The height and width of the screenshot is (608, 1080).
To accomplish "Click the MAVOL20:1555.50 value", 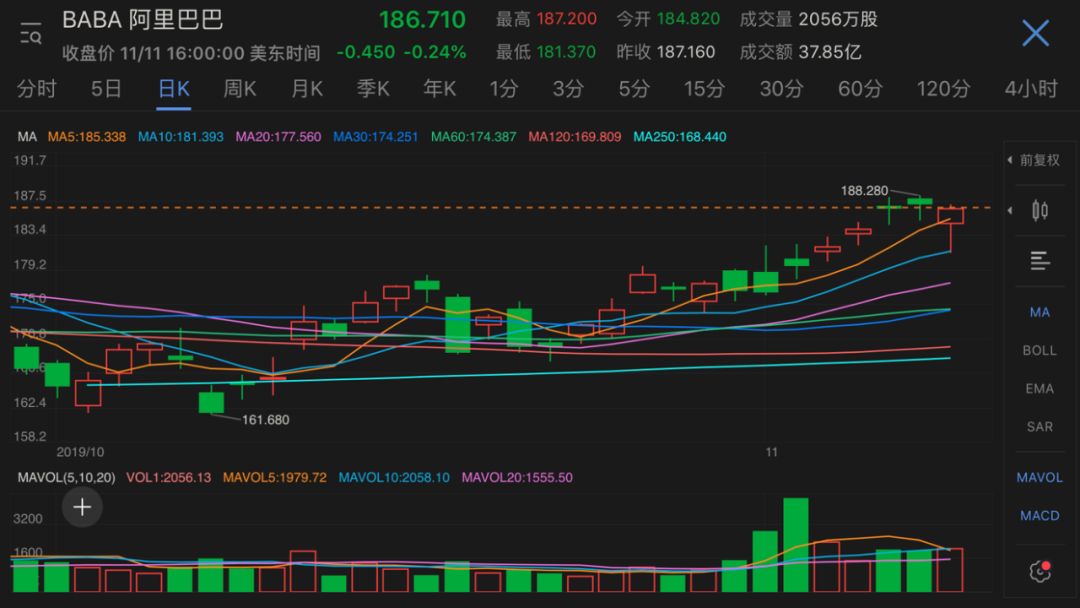I will pos(517,478).
